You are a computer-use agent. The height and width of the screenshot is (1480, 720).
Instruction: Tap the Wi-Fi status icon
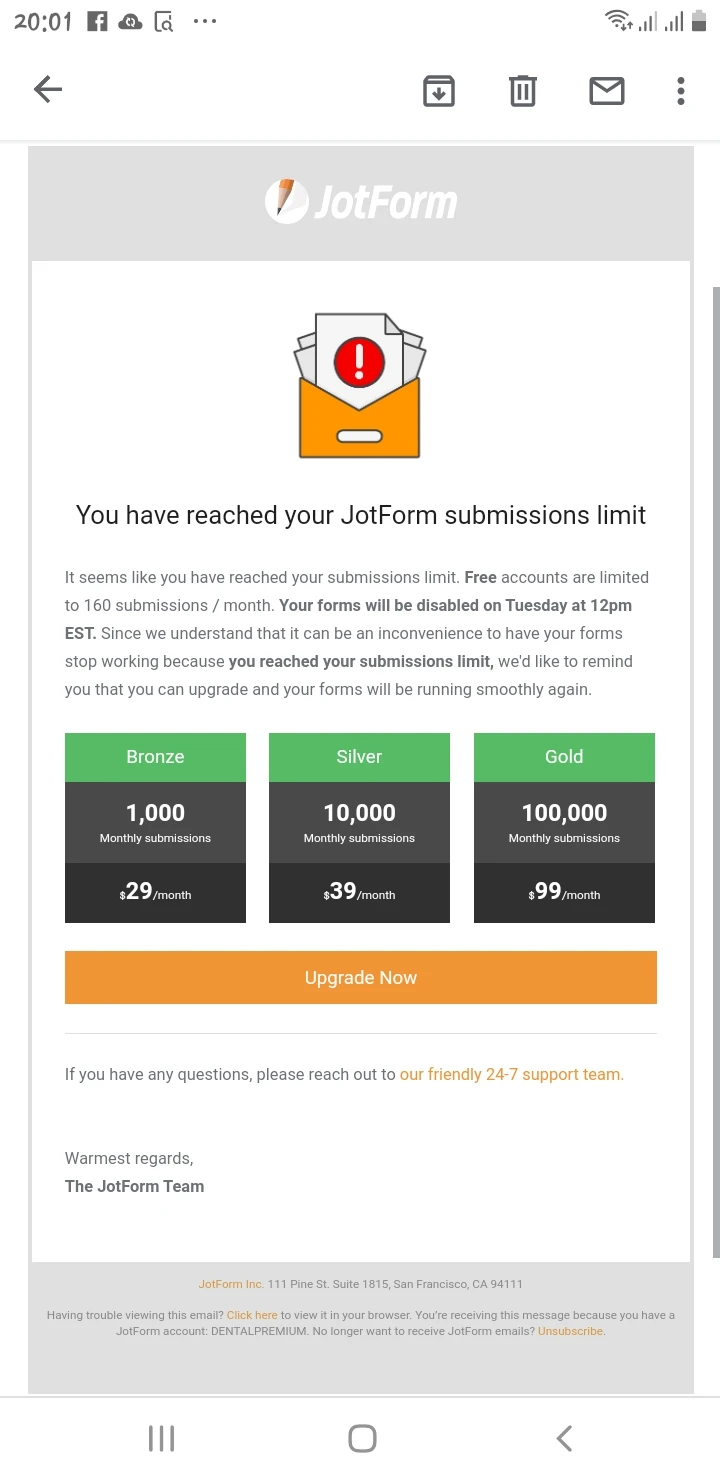click(x=616, y=20)
